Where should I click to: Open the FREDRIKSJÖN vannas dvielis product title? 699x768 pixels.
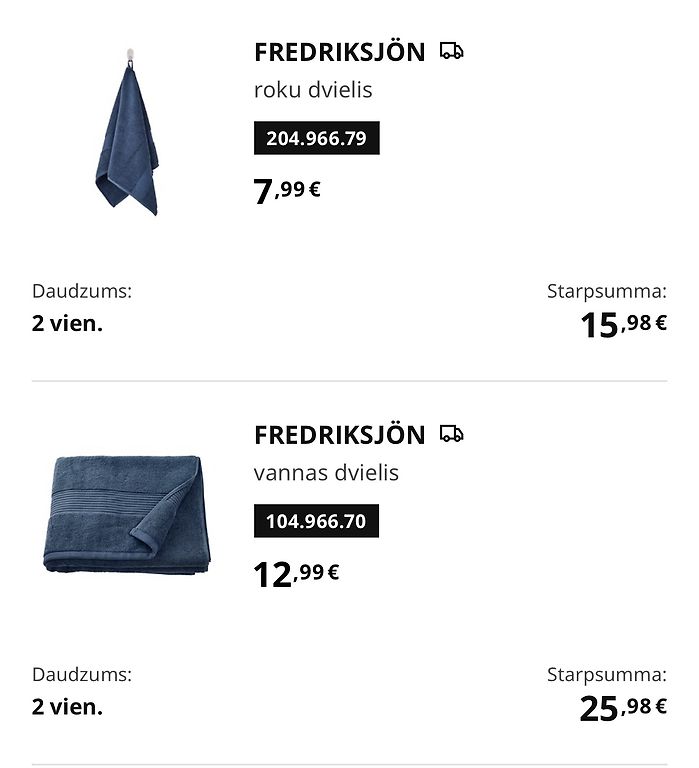(x=339, y=435)
